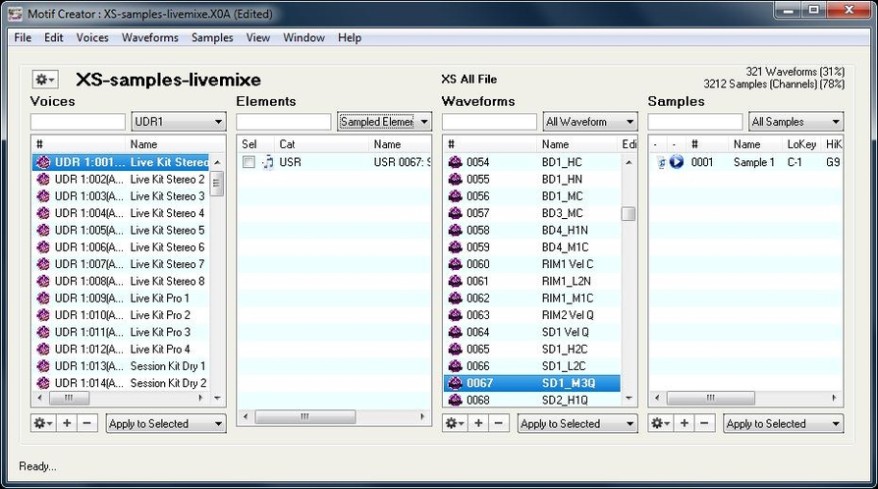The image size is (878, 489).
Task: Click the Samples search input field
Action: click(695, 122)
